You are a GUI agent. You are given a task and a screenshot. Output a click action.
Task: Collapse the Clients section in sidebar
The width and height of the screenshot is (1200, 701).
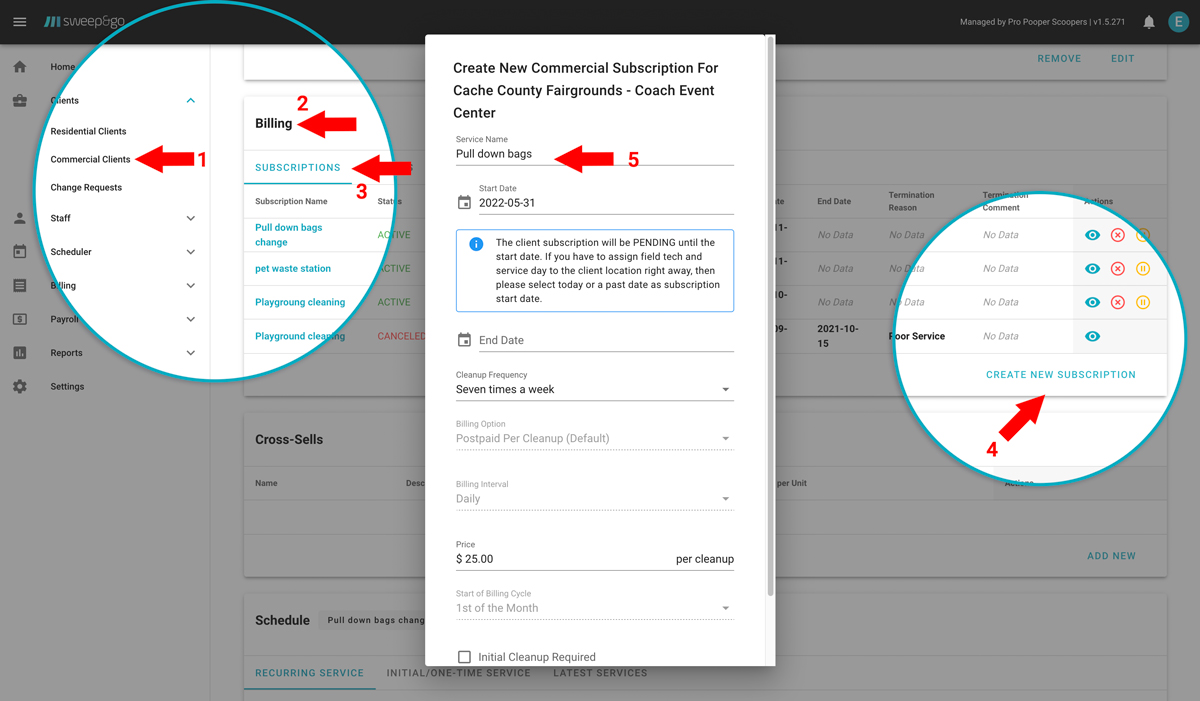point(190,100)
